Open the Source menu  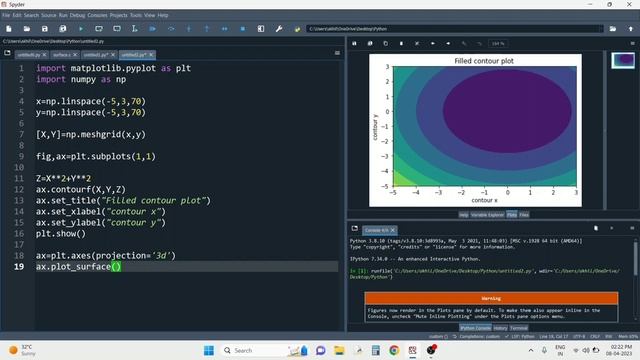[49, 15]
